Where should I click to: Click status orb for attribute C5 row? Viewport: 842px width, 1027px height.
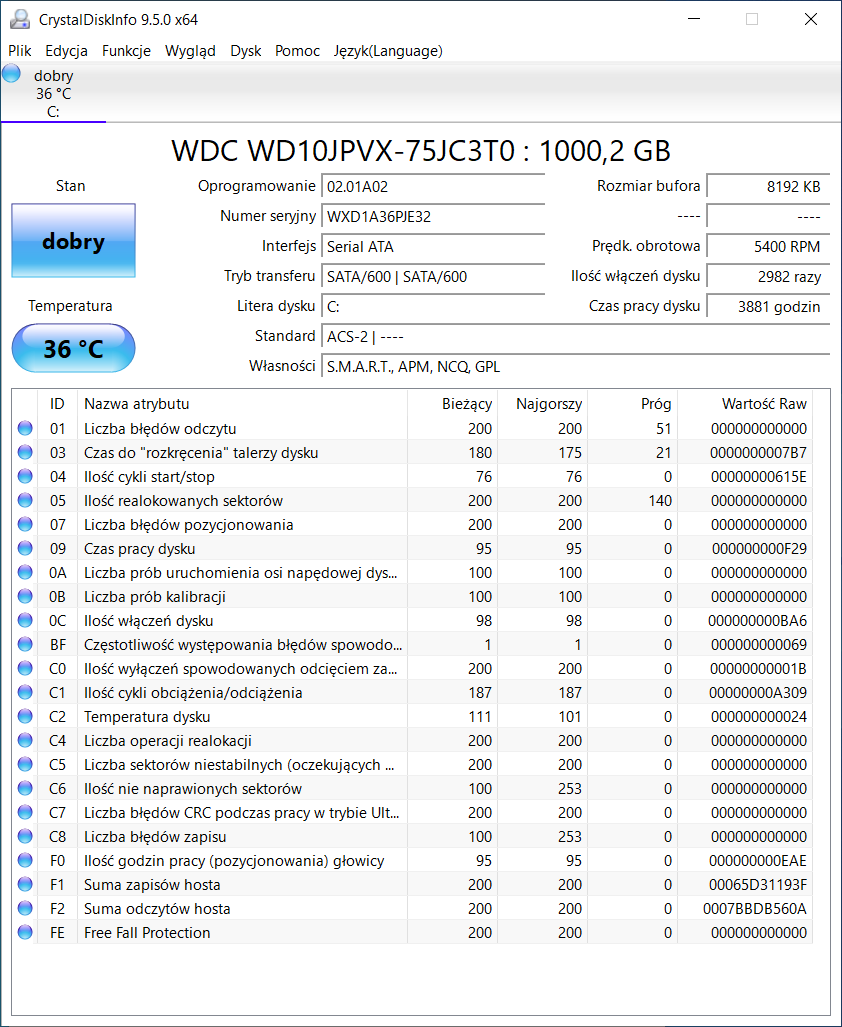[25, 764]
